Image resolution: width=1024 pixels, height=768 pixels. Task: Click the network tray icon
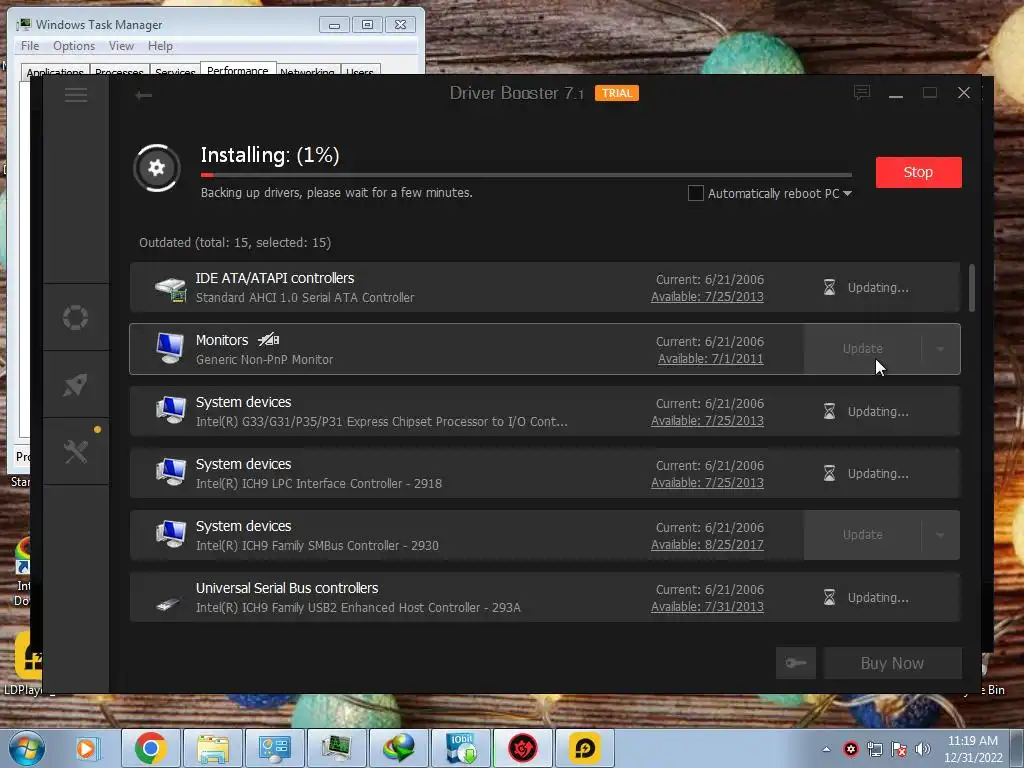pos(874,749)
